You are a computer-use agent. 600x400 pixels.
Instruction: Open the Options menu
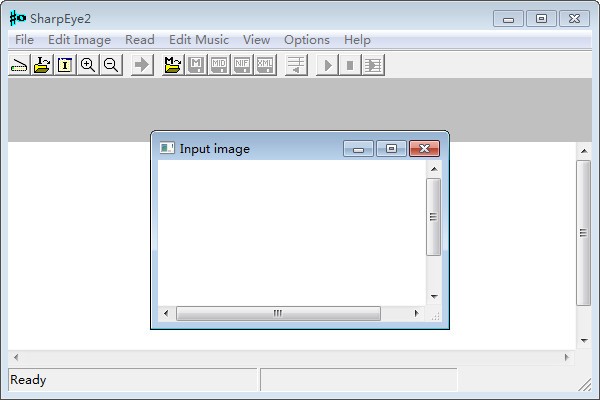click(307, 40)
